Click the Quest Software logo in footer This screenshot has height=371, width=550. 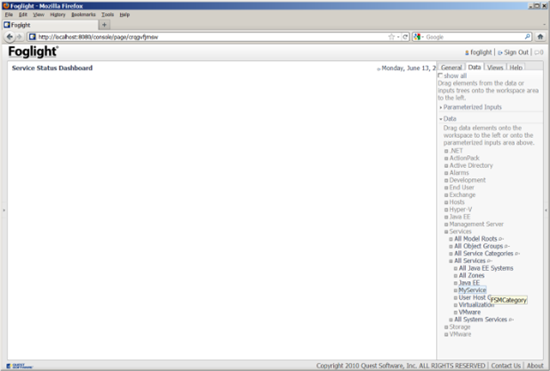[x=19, y=366]
